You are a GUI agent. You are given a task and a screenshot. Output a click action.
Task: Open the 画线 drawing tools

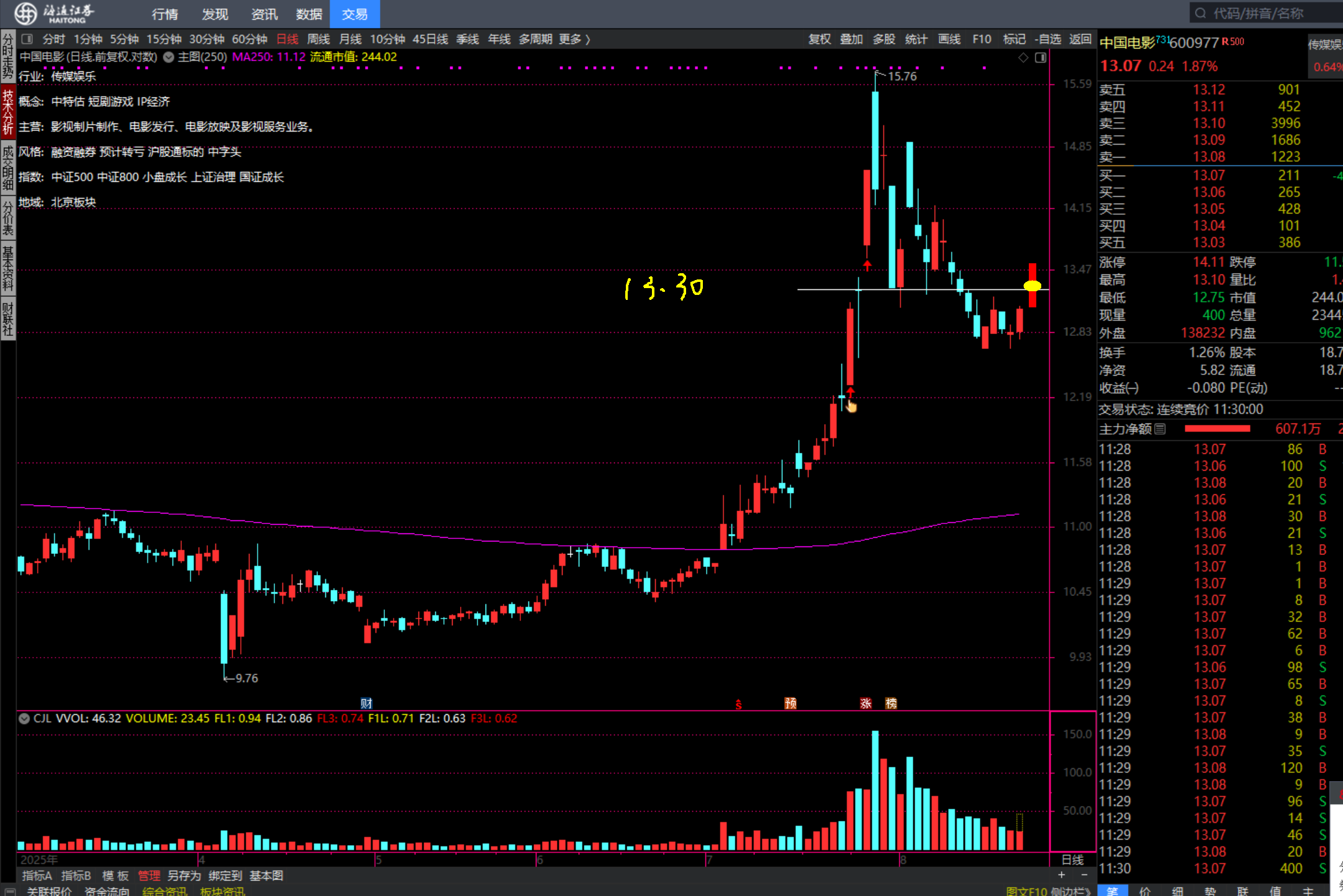pos(949,39)
